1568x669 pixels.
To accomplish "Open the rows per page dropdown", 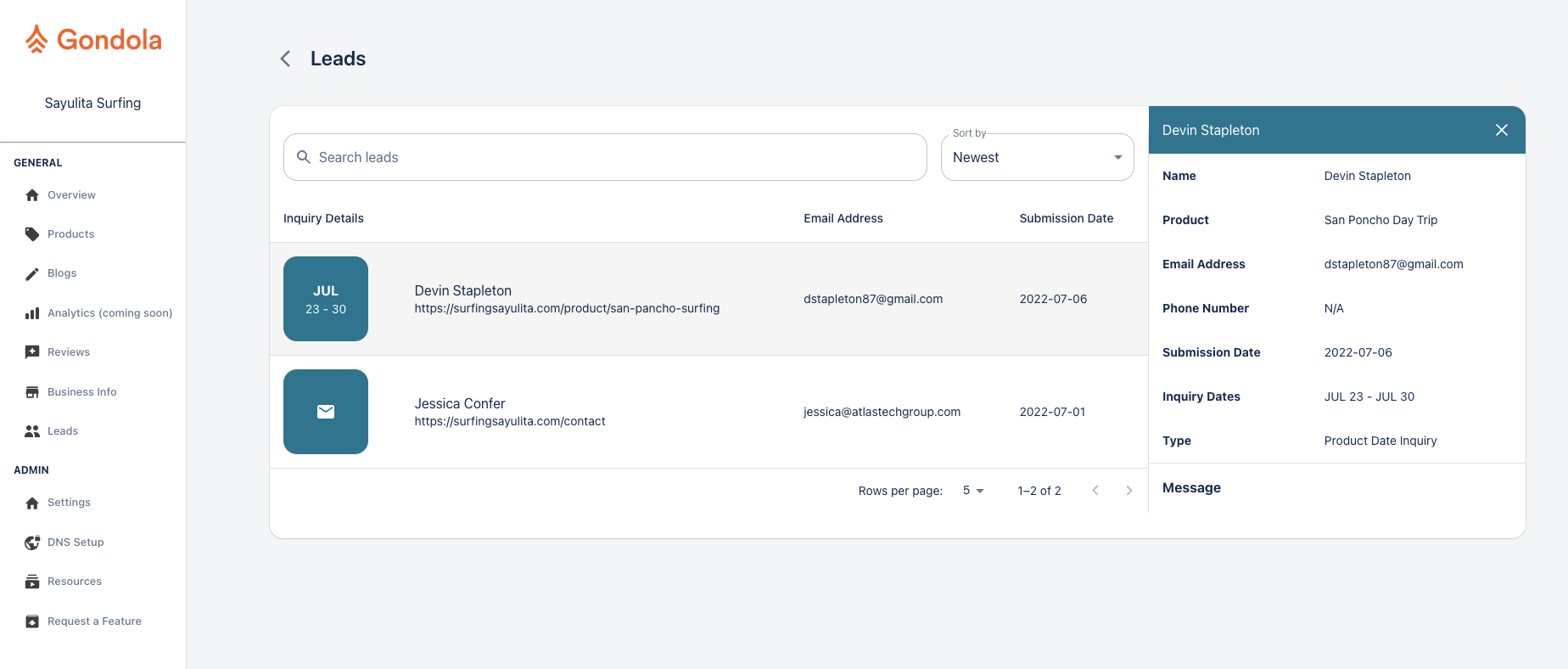I will coord(973,491).
